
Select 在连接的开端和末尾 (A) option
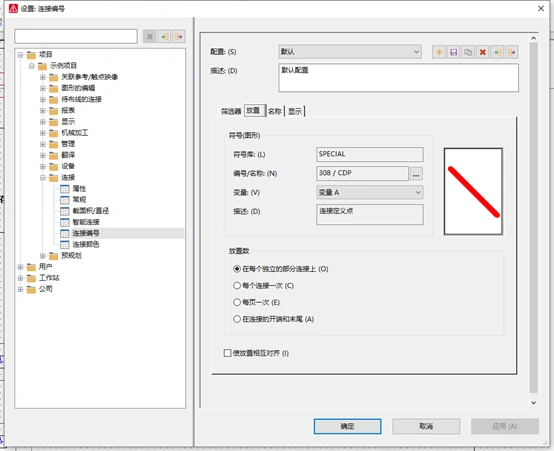click(x=237, y=319)
